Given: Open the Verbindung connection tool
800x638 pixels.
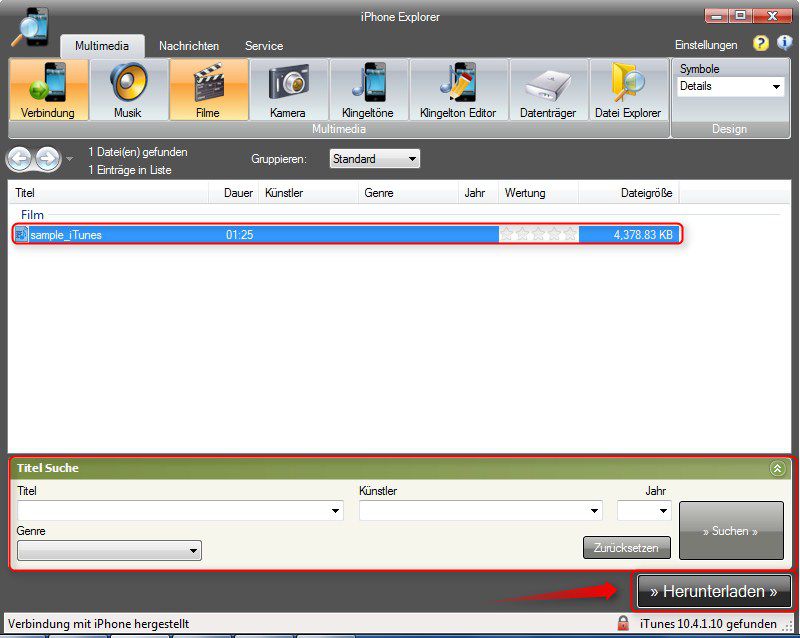Looking at the screenshot, I should (x=48, y=90).
